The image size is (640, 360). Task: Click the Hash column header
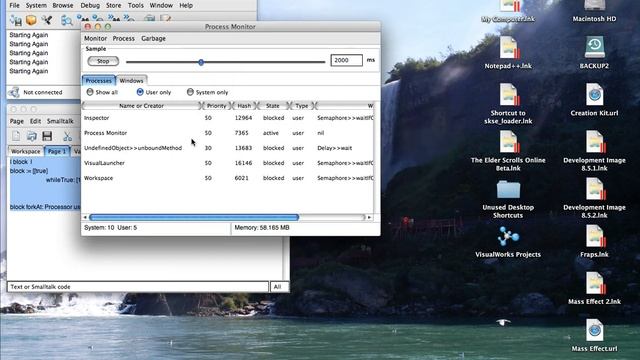(x=244, y=106)
